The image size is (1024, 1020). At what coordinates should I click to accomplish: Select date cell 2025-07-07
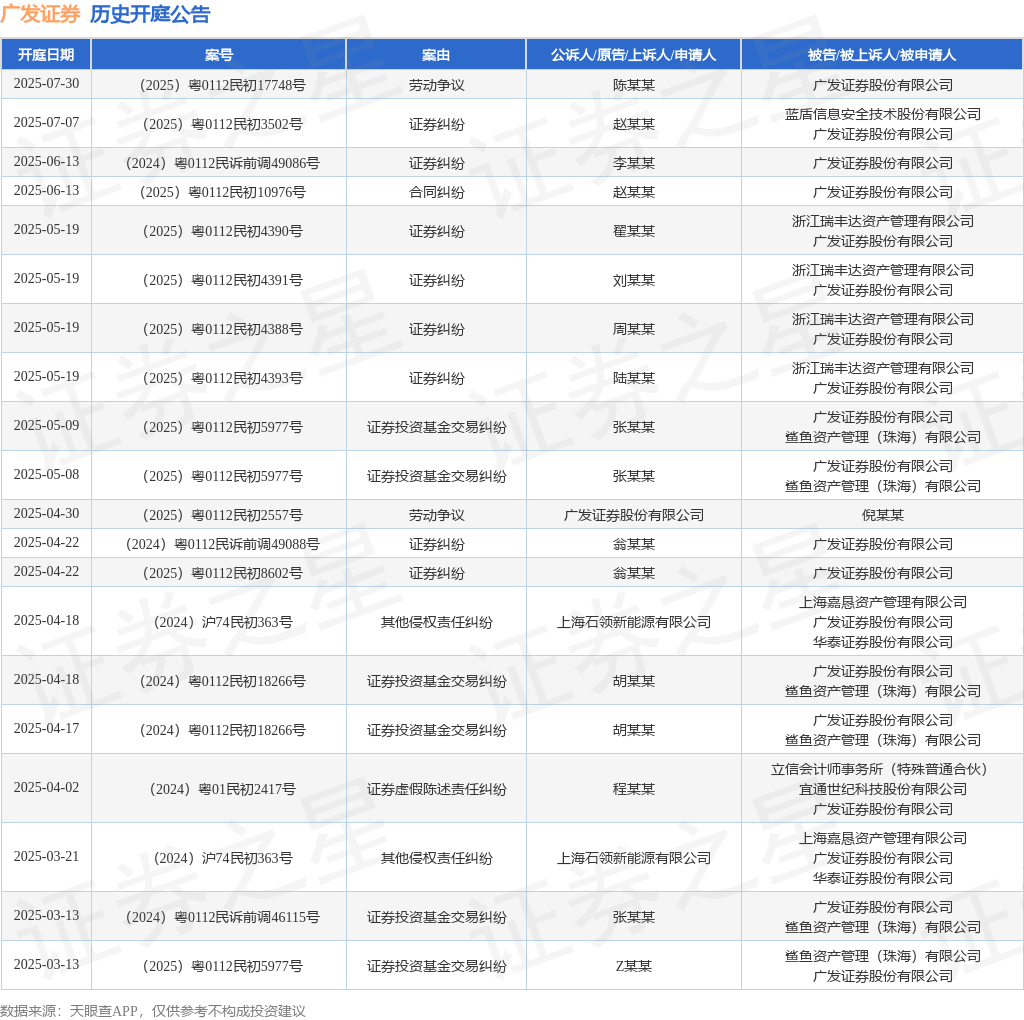(46, 123)
